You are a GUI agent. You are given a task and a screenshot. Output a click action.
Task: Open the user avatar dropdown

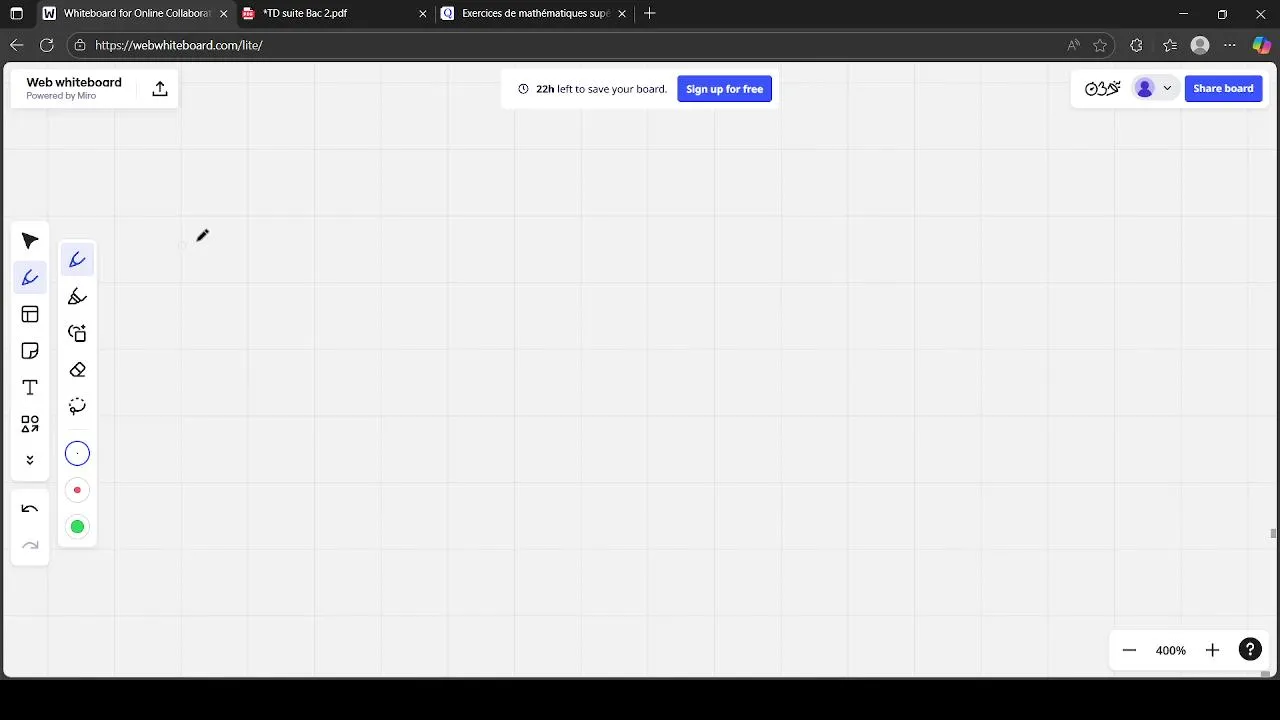click(x=1154, y=88)
